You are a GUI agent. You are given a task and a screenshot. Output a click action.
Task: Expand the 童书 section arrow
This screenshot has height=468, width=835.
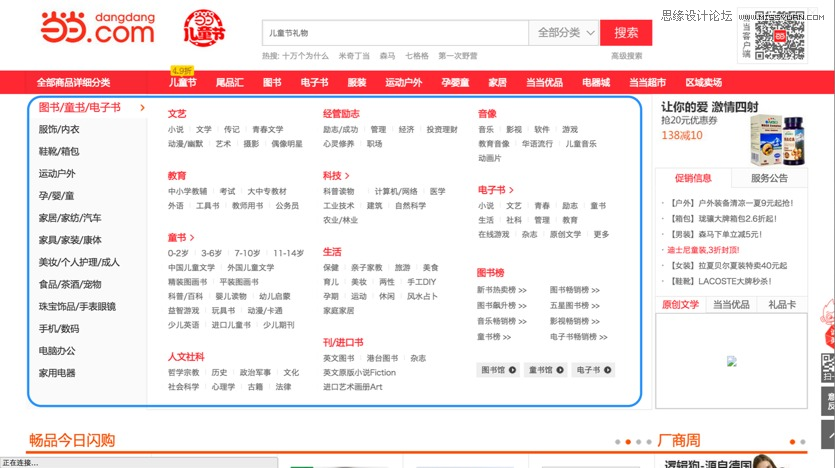(192, 237)
